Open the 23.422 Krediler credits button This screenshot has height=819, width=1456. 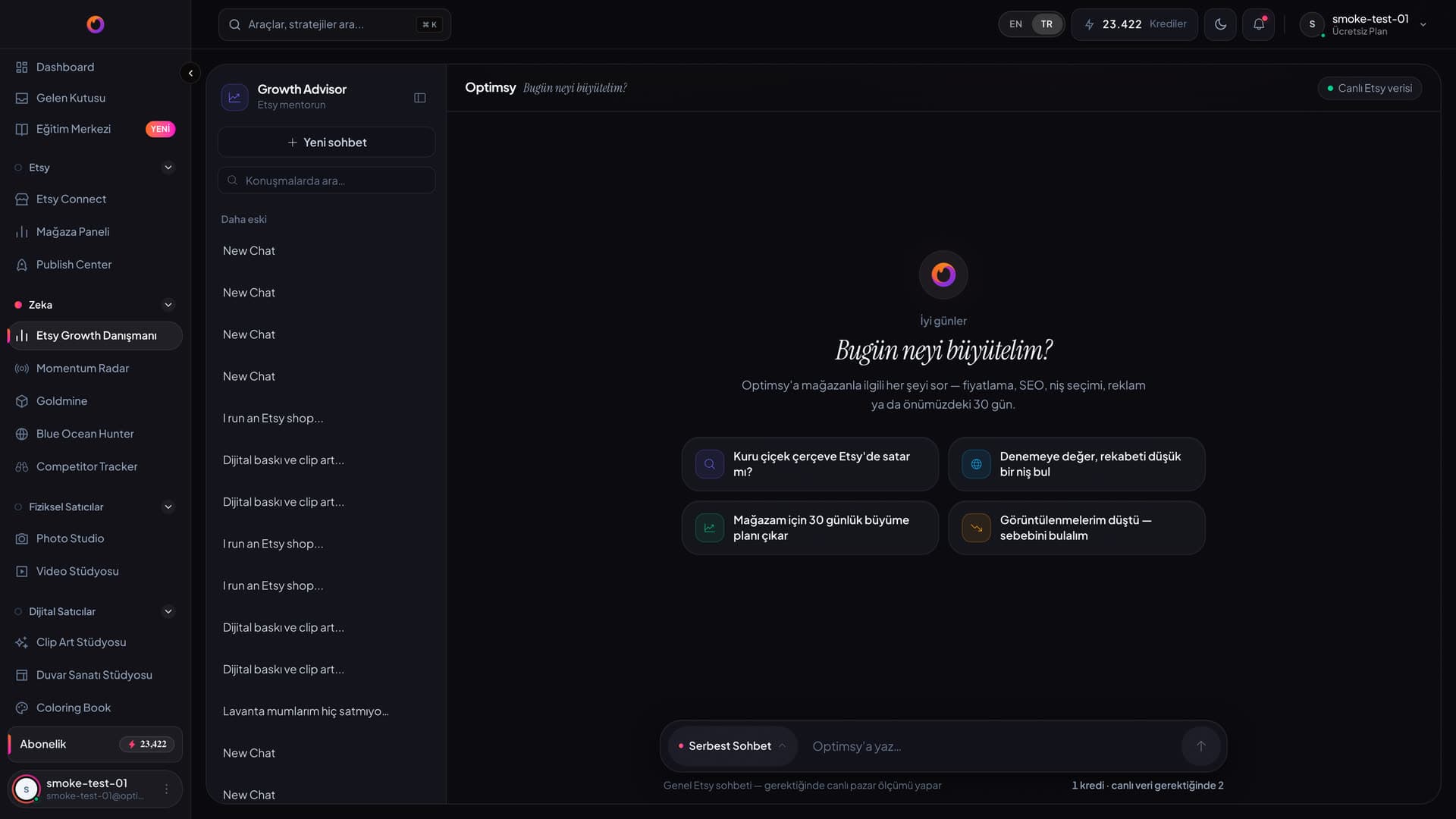click(1134, 24)
